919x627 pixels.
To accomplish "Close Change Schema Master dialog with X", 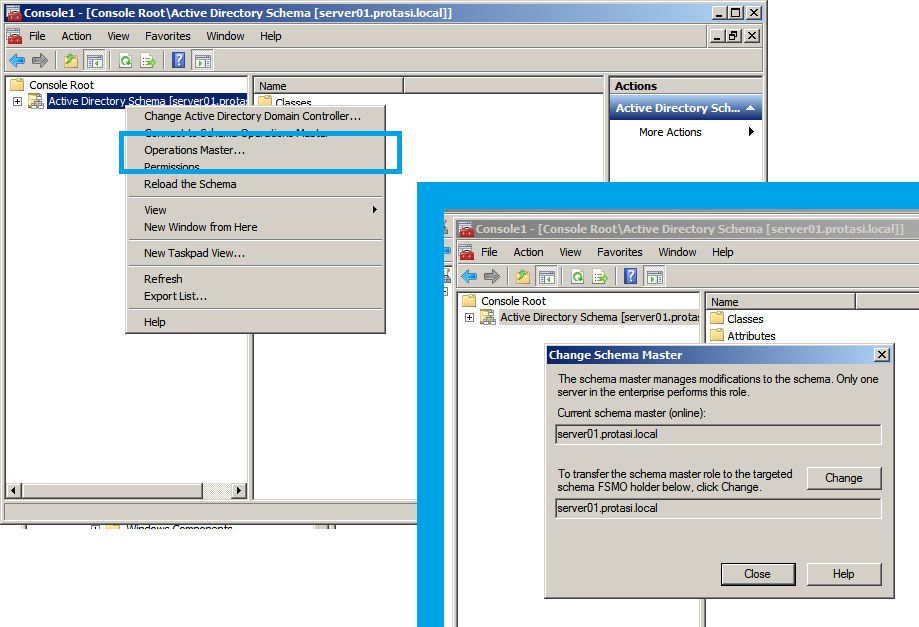I will pyautogui.click(x=881, y=355).
